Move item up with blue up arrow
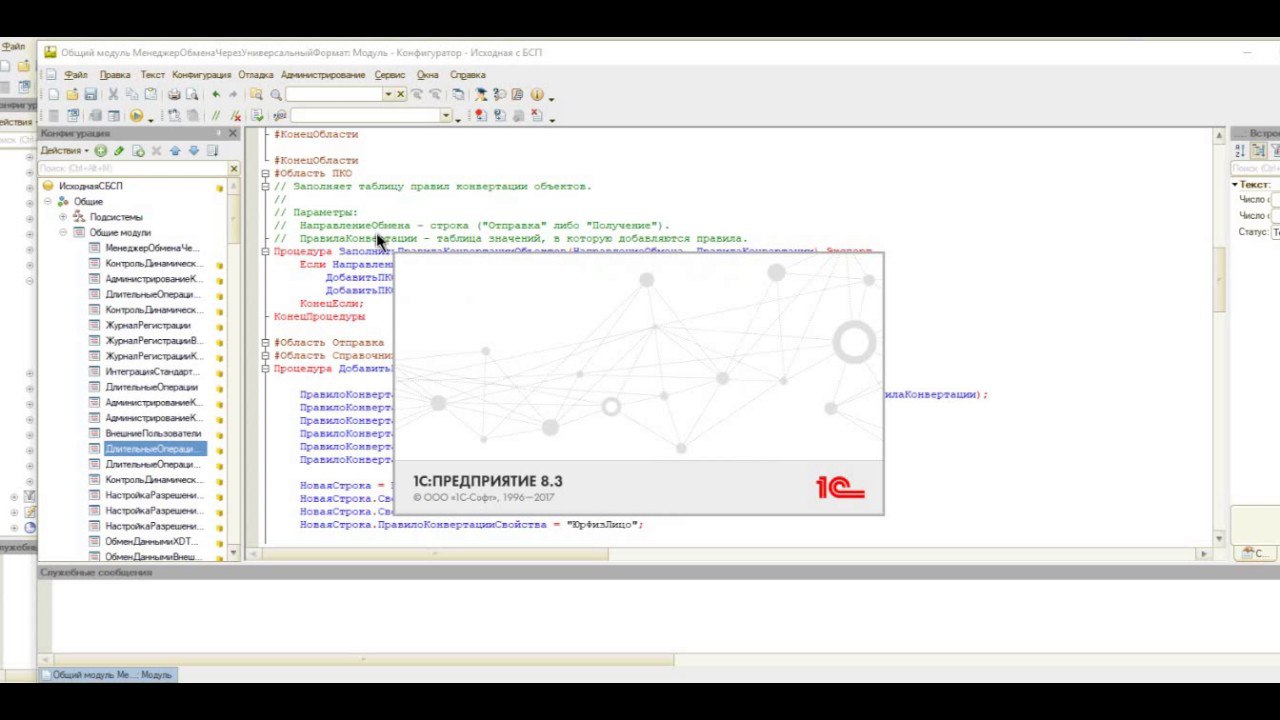 (175, 151)
